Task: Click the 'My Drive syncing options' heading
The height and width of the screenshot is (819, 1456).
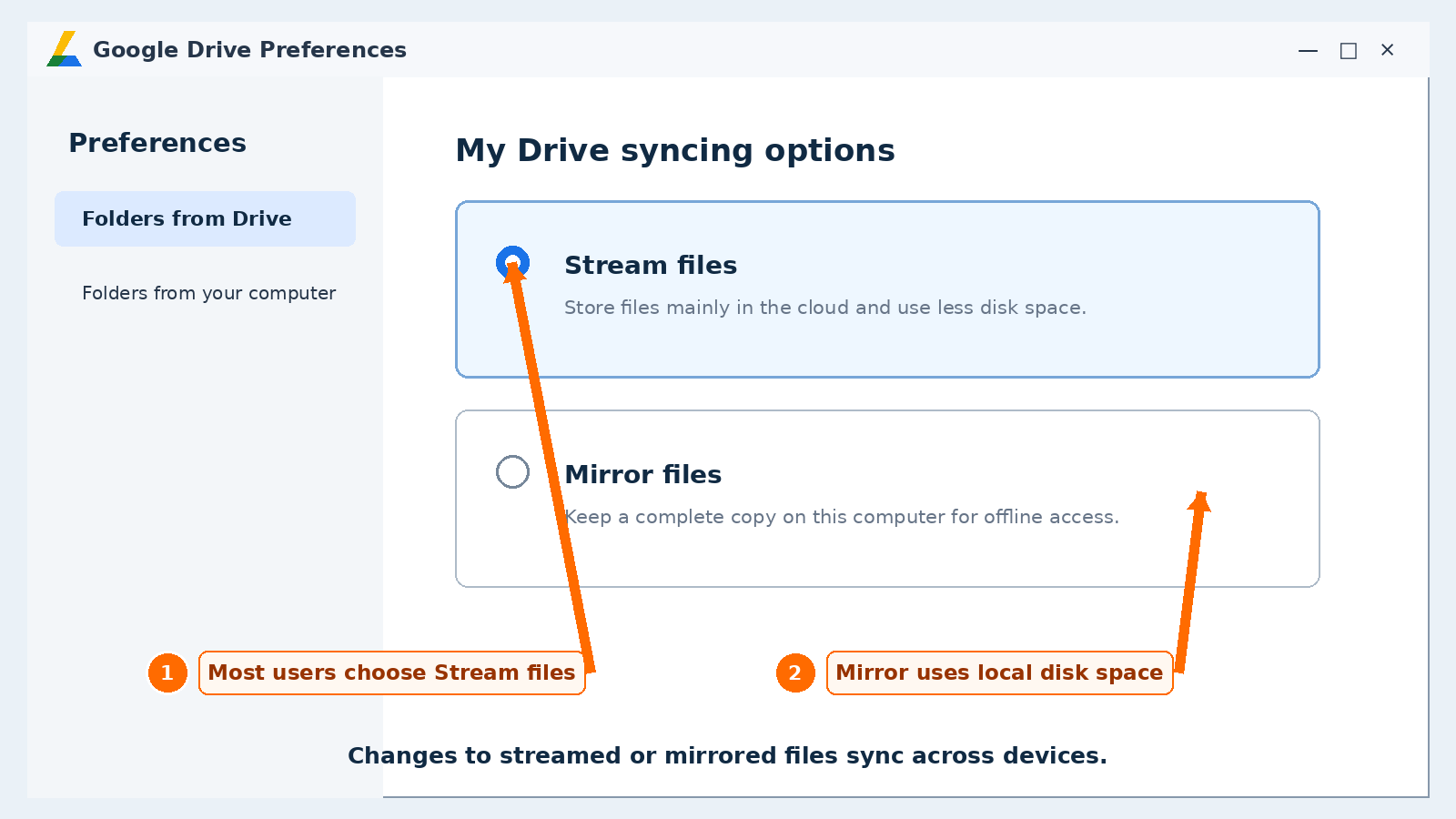Action: (x=675, y=150)
